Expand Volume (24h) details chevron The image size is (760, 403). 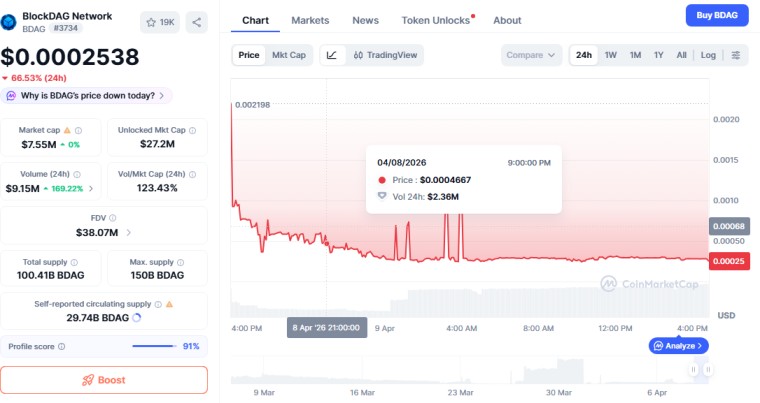[x=93, y=188]
